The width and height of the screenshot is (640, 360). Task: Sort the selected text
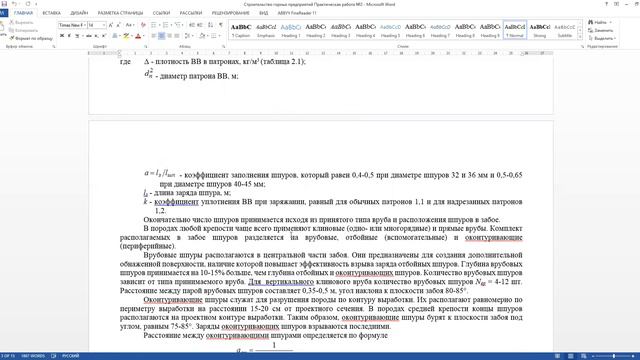[210, 25]
